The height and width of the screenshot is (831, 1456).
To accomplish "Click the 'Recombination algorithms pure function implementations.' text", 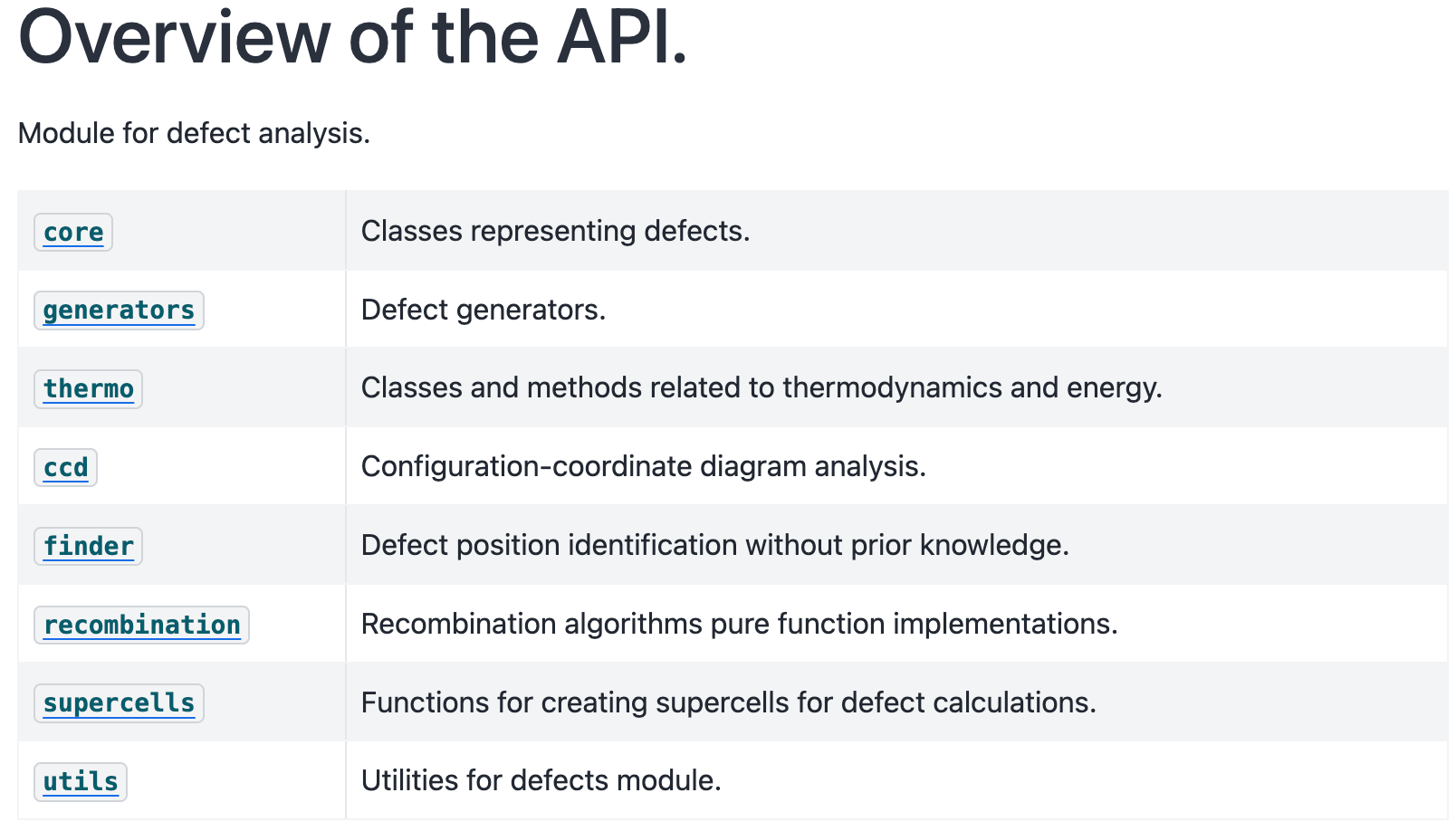I will click(739, 625).
